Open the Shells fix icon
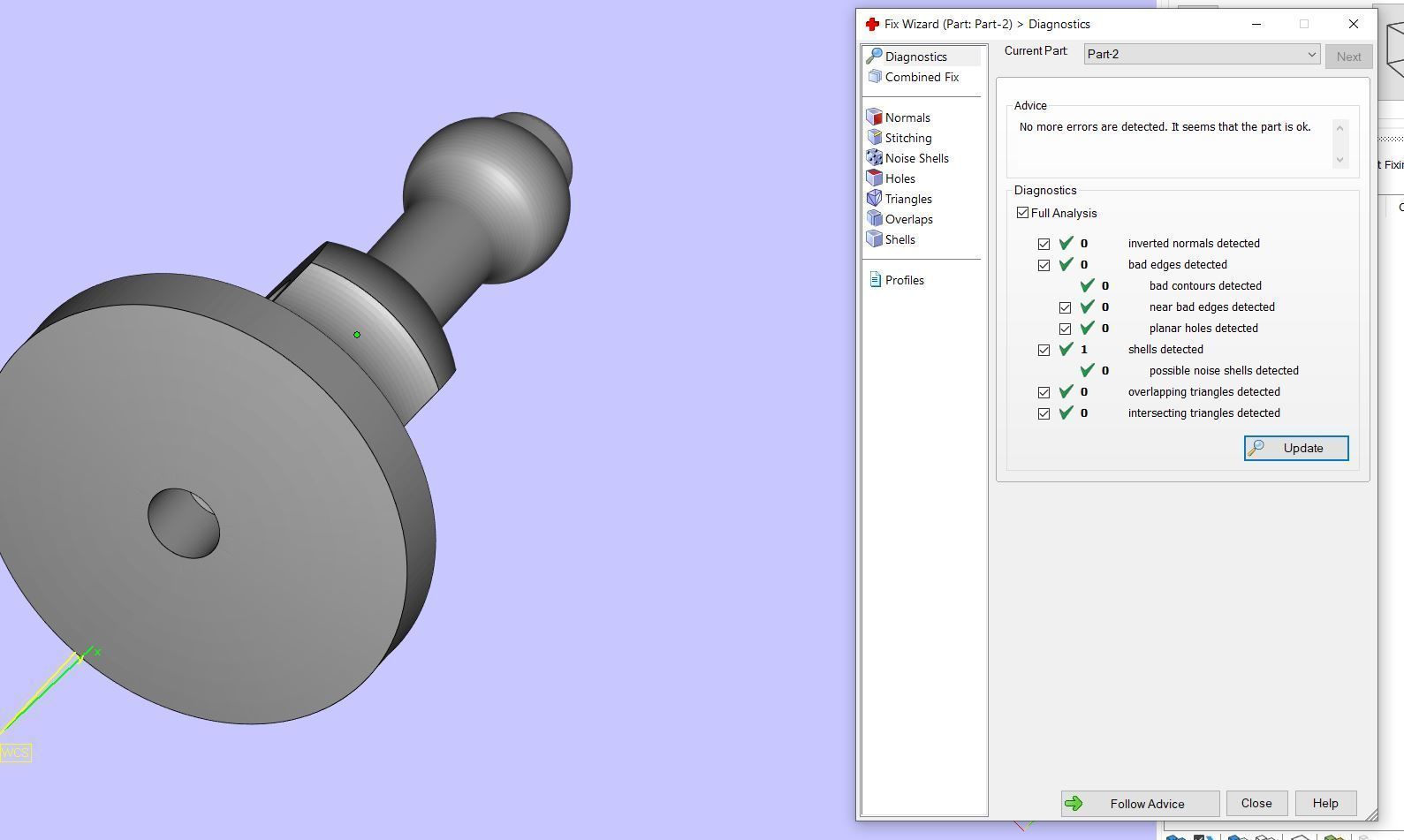 pyautogui.click(x=875, y=239)
